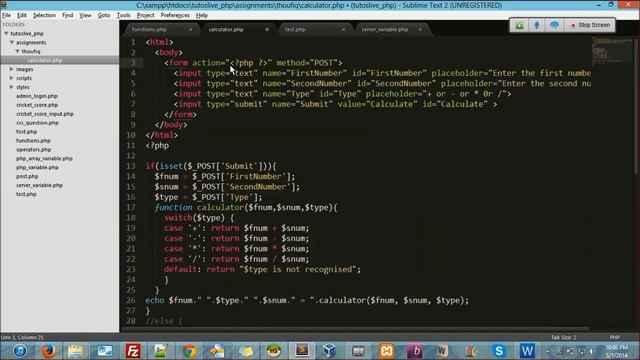Viewport: 640px width, 360px height.
Task: Open php_variable.php in the sidebar
Action: tap(37, 167)
